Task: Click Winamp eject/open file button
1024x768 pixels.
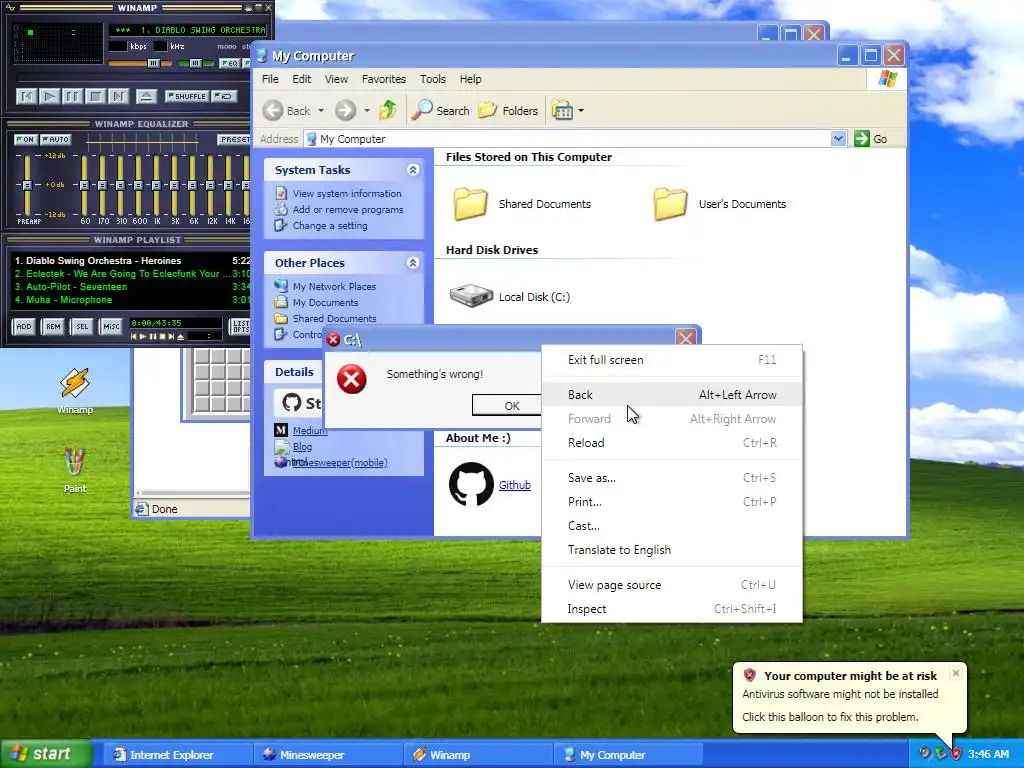Action: 146,97
